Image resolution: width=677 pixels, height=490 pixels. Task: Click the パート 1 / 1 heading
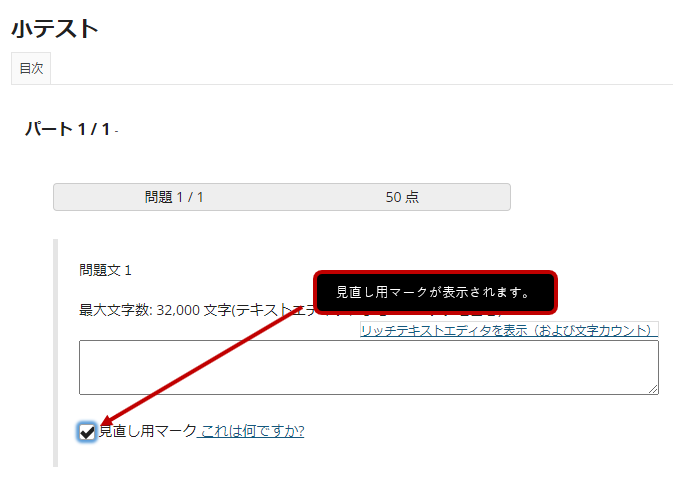pyautogui.click(x=68, y=129)
